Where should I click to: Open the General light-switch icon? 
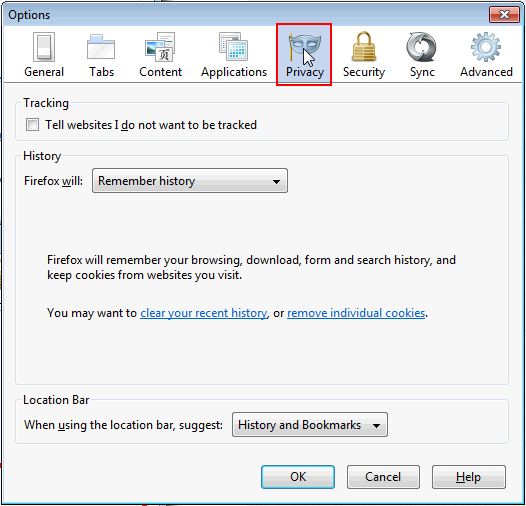click(44, 47)
